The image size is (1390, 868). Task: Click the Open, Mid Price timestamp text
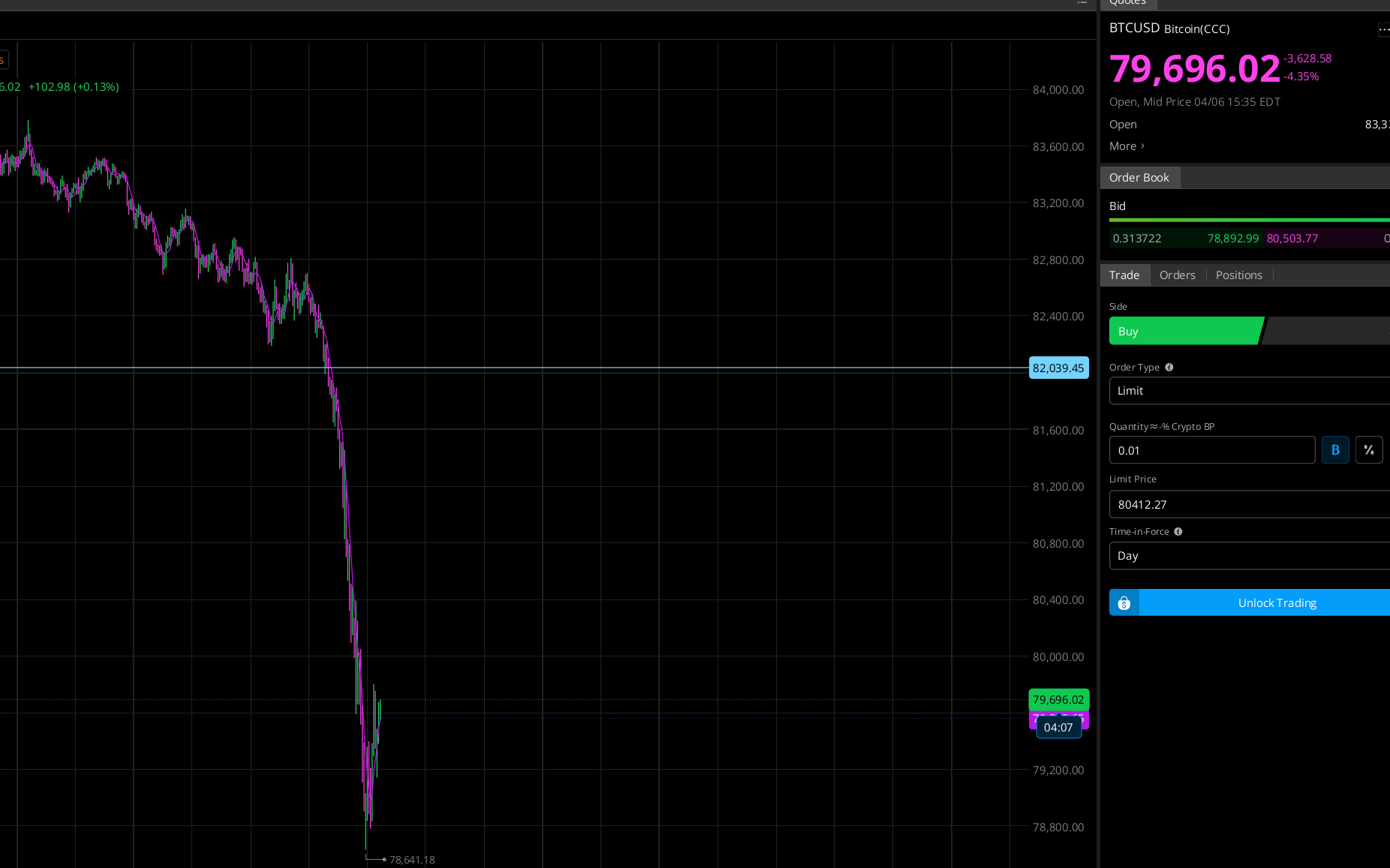[x=1195, y=102]
